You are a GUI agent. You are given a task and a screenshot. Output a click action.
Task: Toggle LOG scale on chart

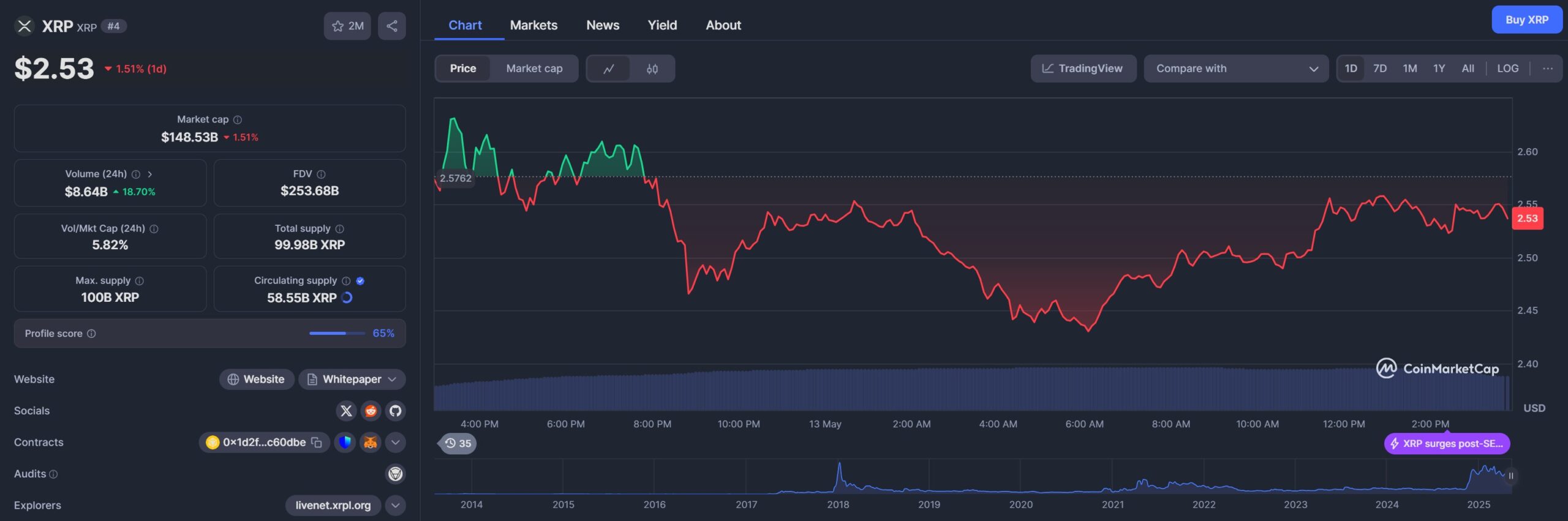pyautogui.click(x=1508, y=69)
